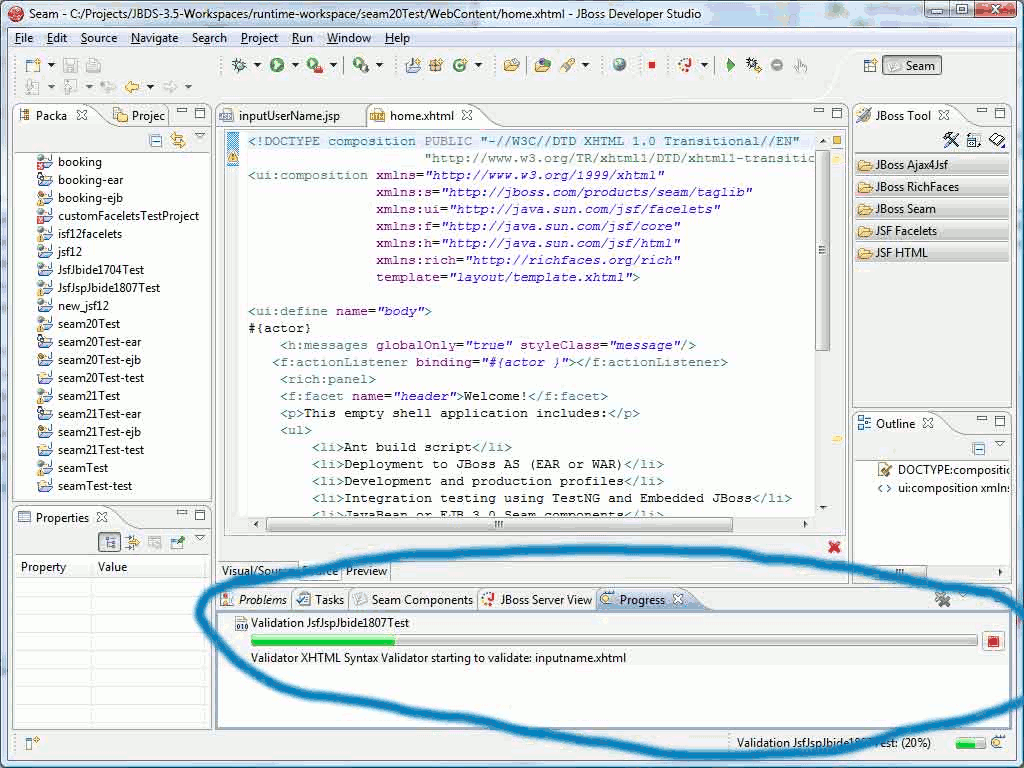Open the Outline view menu arrow
Viewport: 1024px width, 768px height.
click(x=1000, y=445)
